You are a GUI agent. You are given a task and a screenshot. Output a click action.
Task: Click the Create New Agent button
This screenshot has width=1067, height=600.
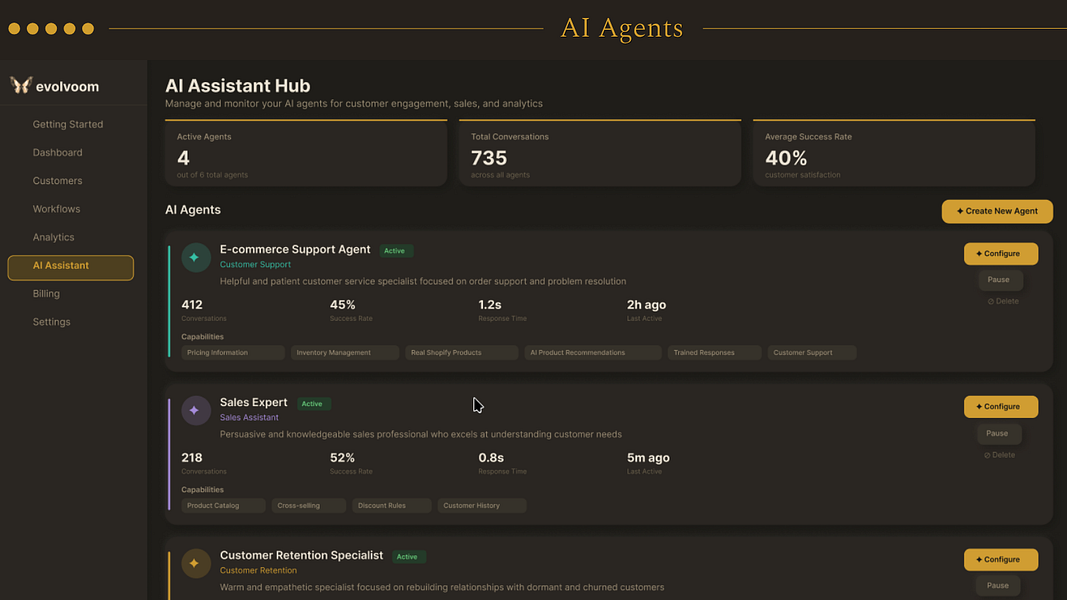pyautogui.click(x=997, y=211)
